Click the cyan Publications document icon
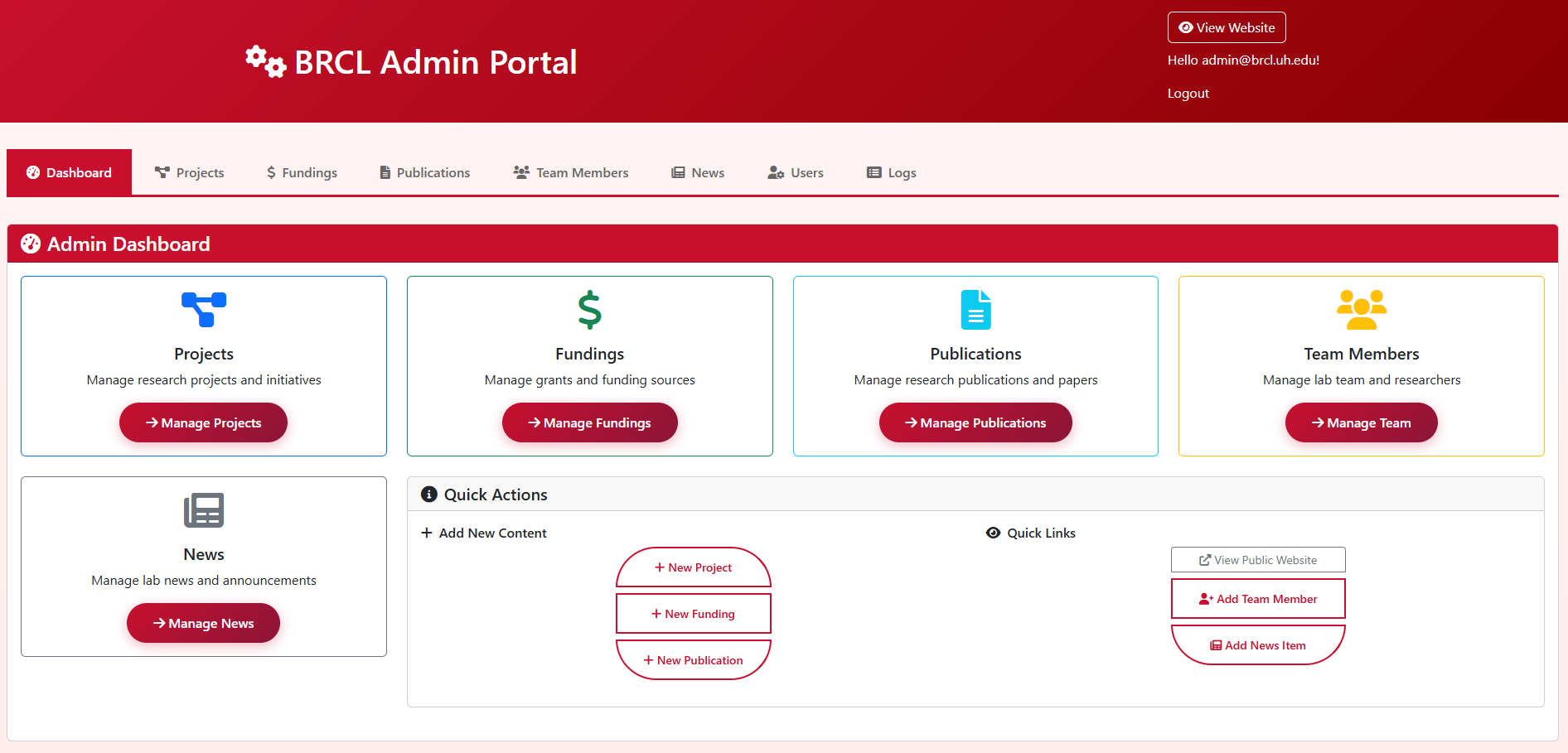1568x753 pixels. point(975,310)
